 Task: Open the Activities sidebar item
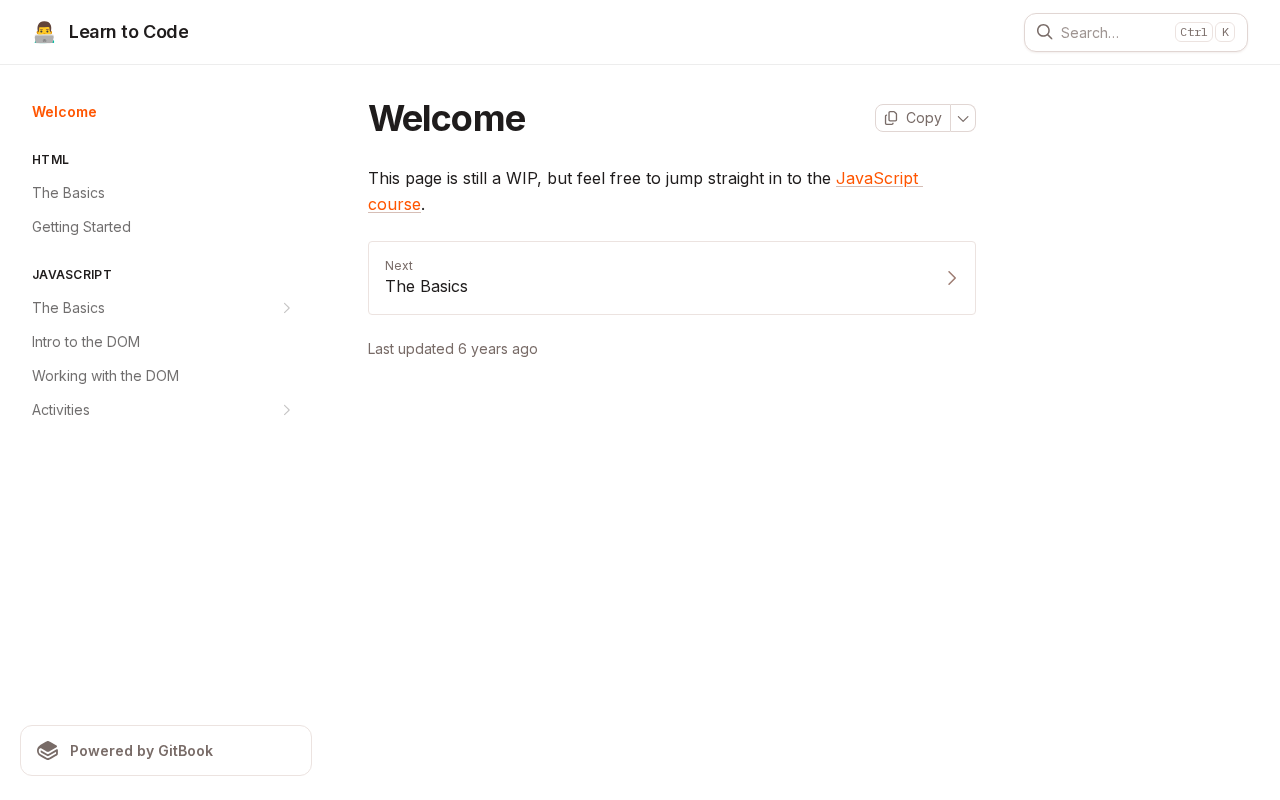point(61,410)
